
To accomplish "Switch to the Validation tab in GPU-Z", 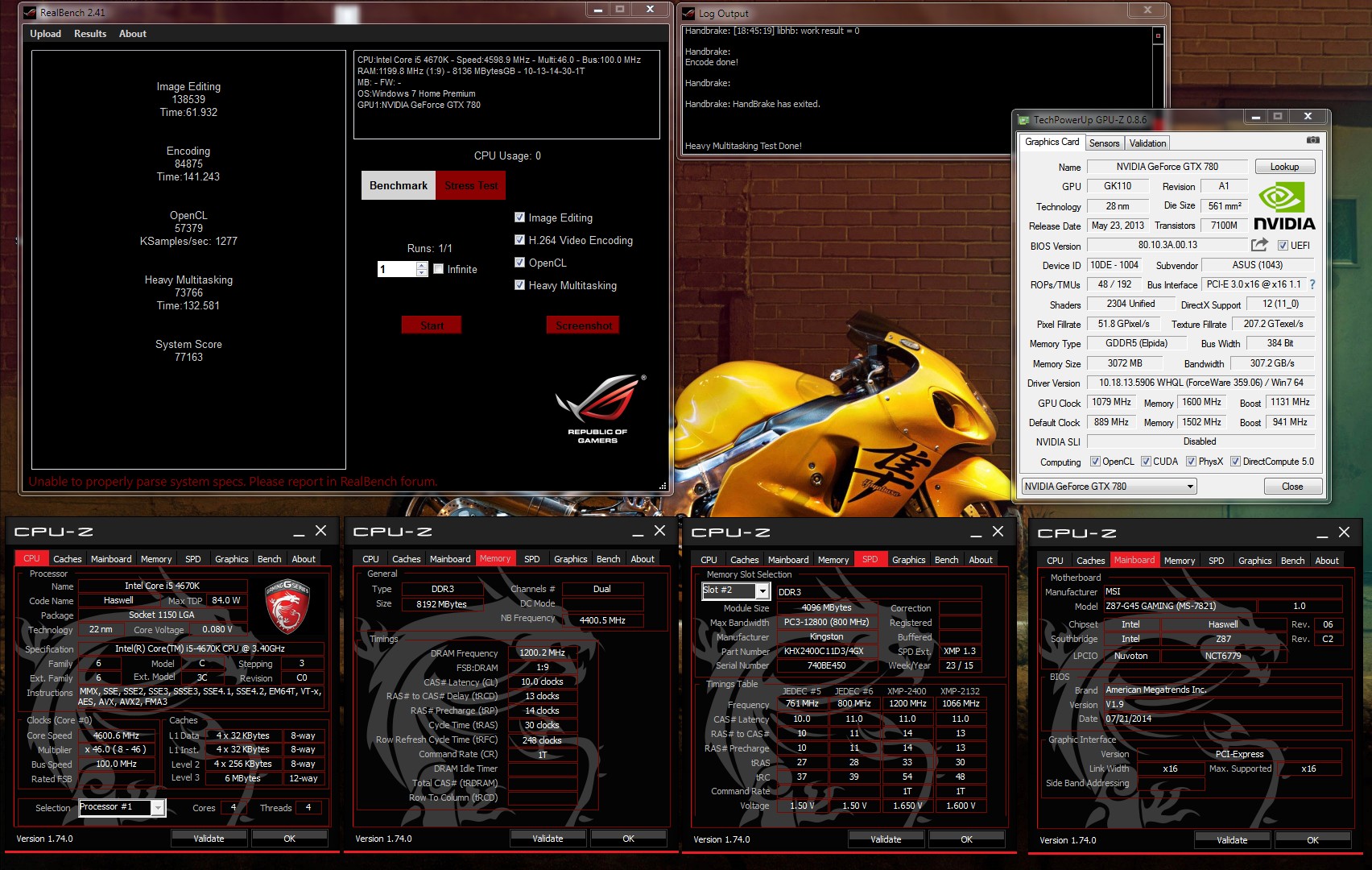I will [x=1147, y=143].
